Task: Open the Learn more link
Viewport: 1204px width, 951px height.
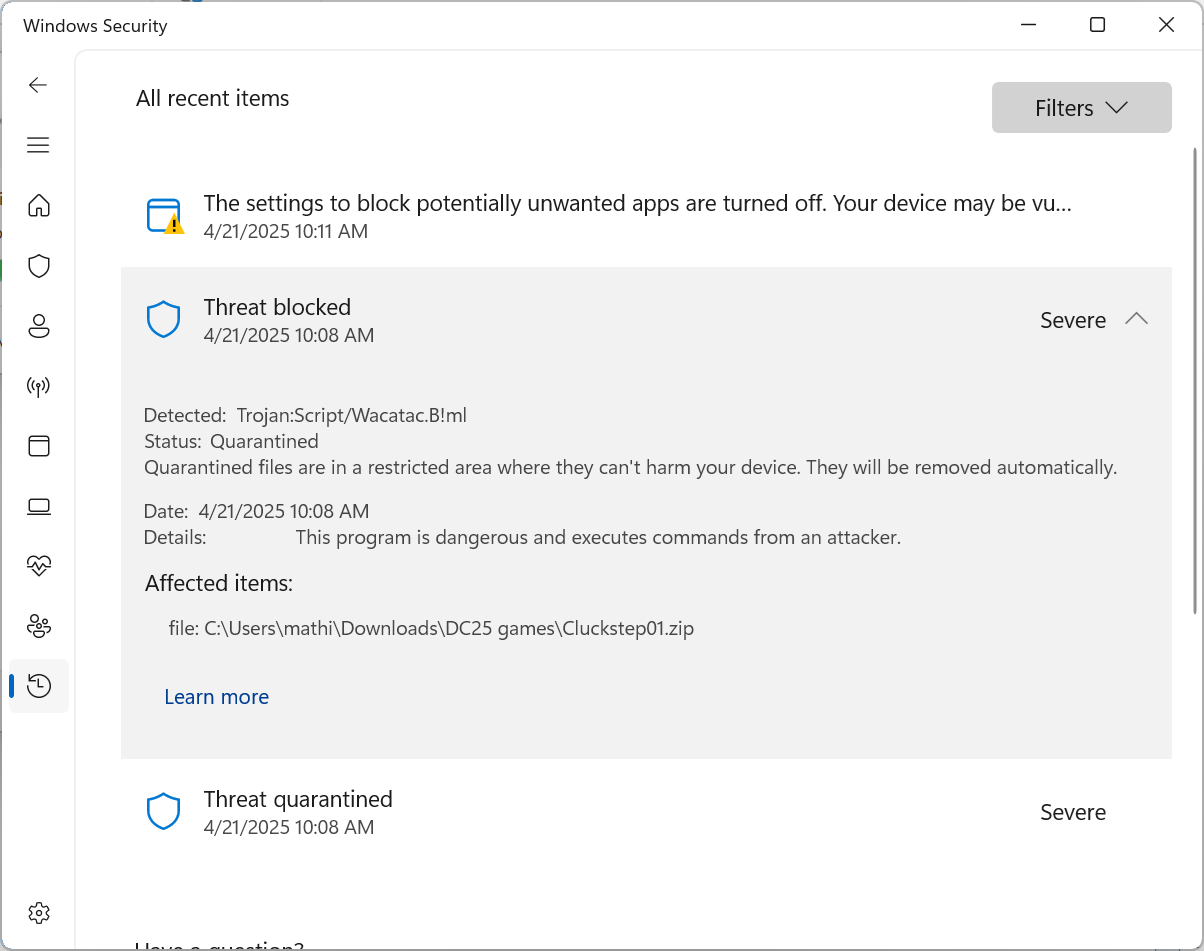Action: 216,697
